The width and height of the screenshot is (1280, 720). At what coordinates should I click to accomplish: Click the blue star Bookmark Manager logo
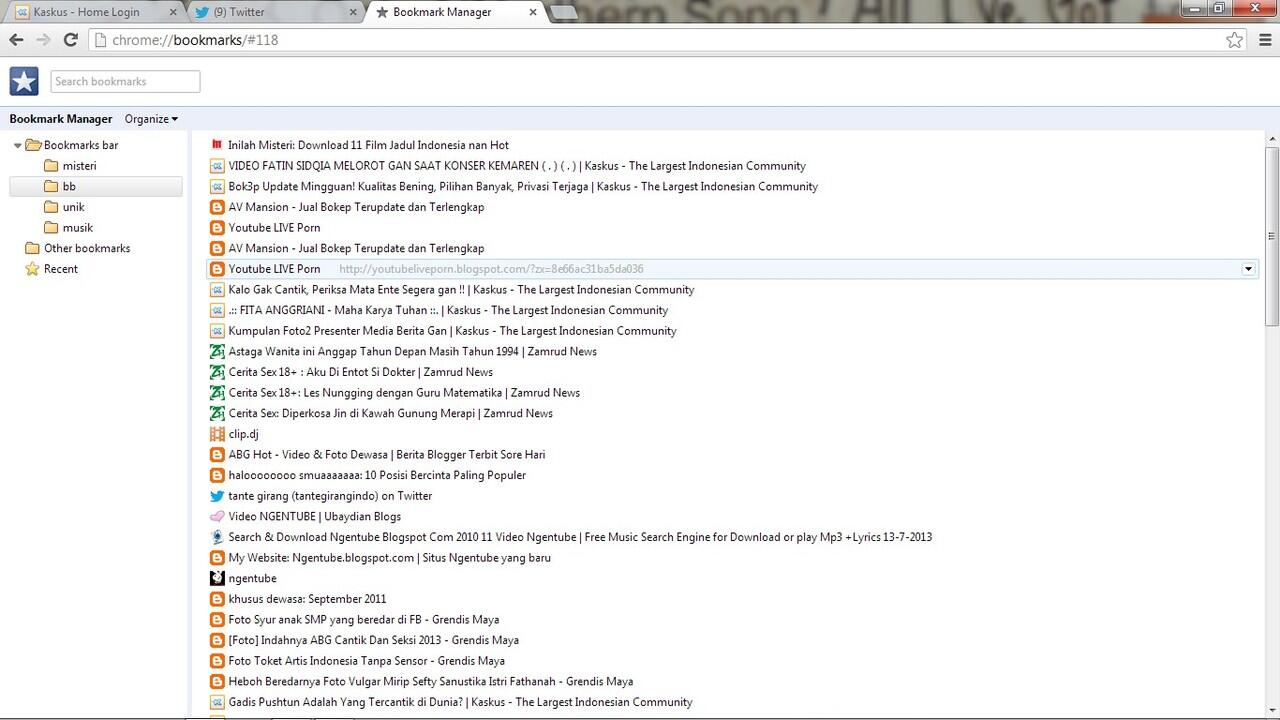click(24, 81)
